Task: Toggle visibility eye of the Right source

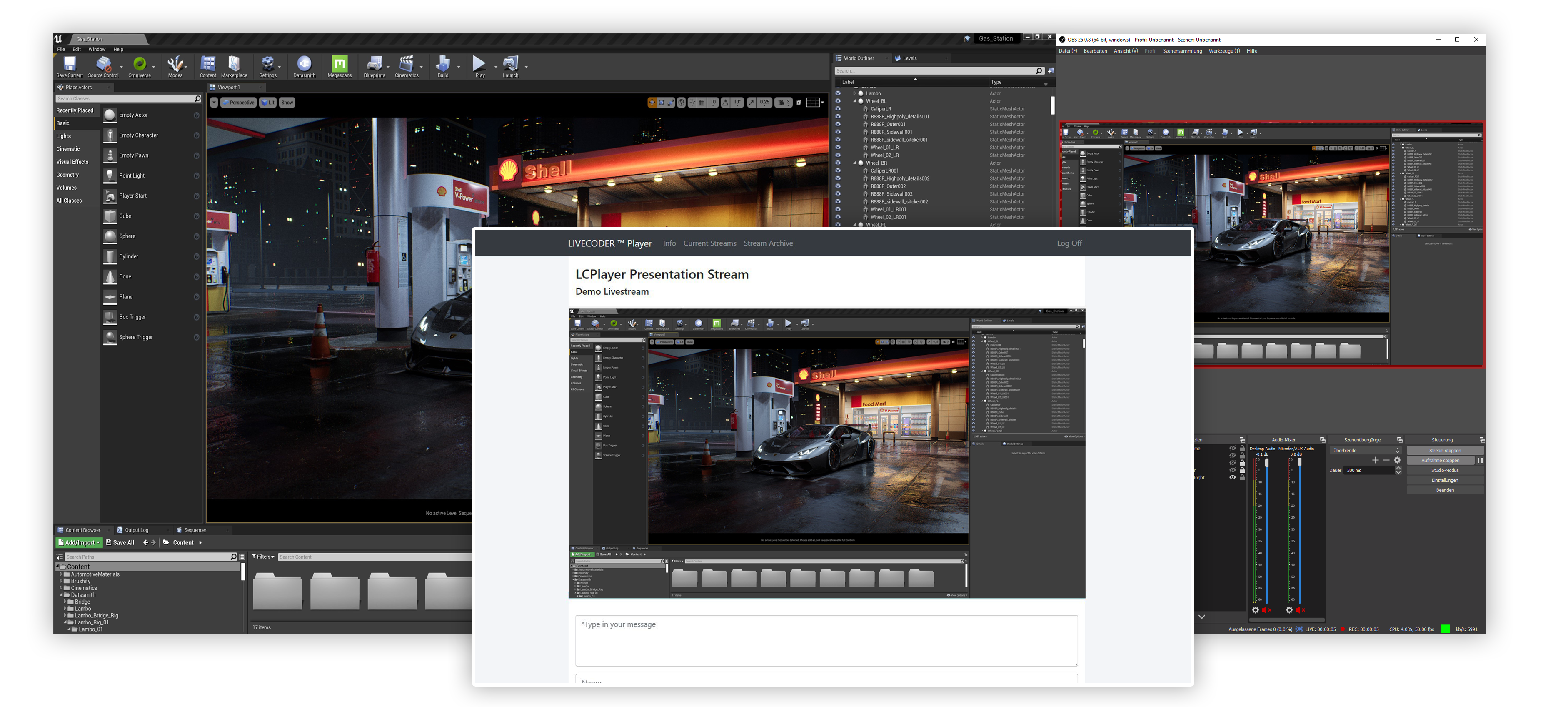Action: tap(1233, 477)
